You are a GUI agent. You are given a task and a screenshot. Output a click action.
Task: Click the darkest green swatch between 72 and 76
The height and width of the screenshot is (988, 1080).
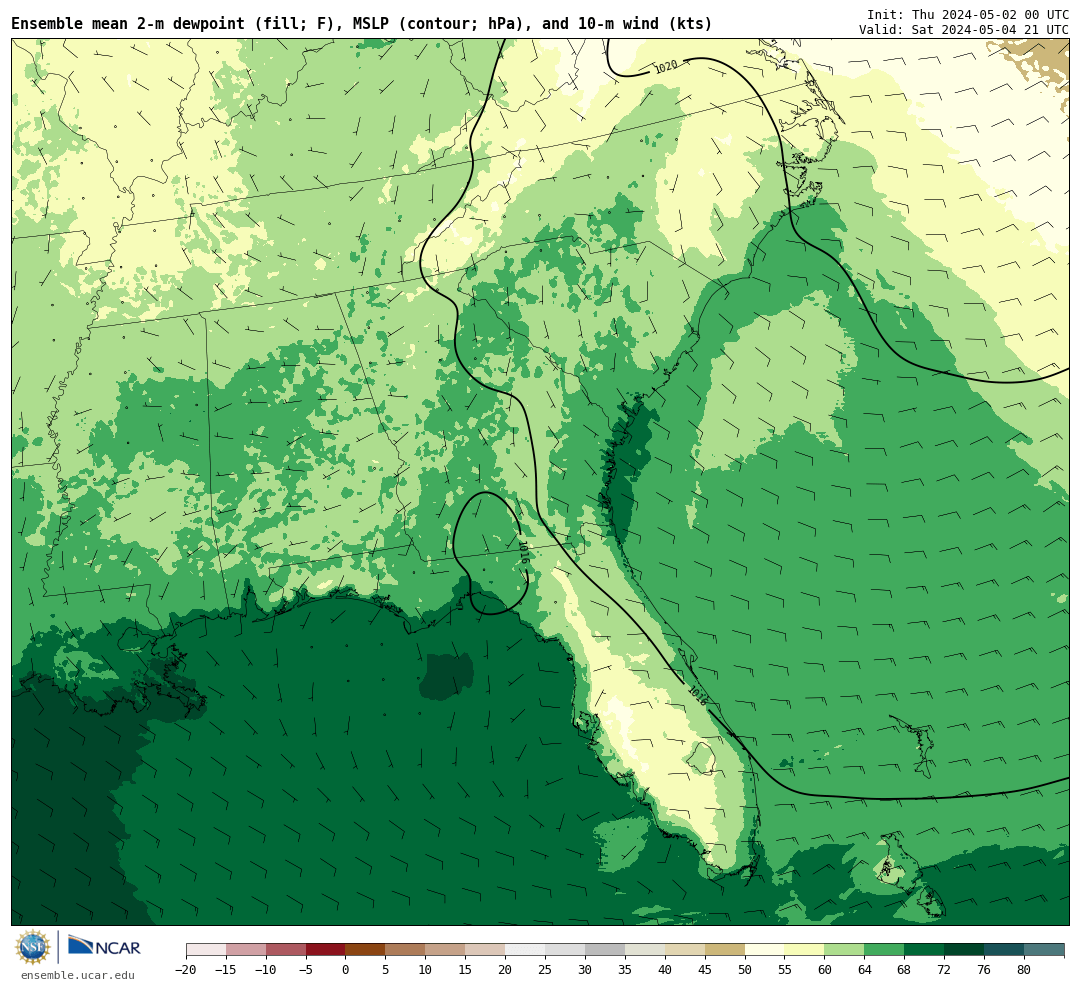coord(965,949)
